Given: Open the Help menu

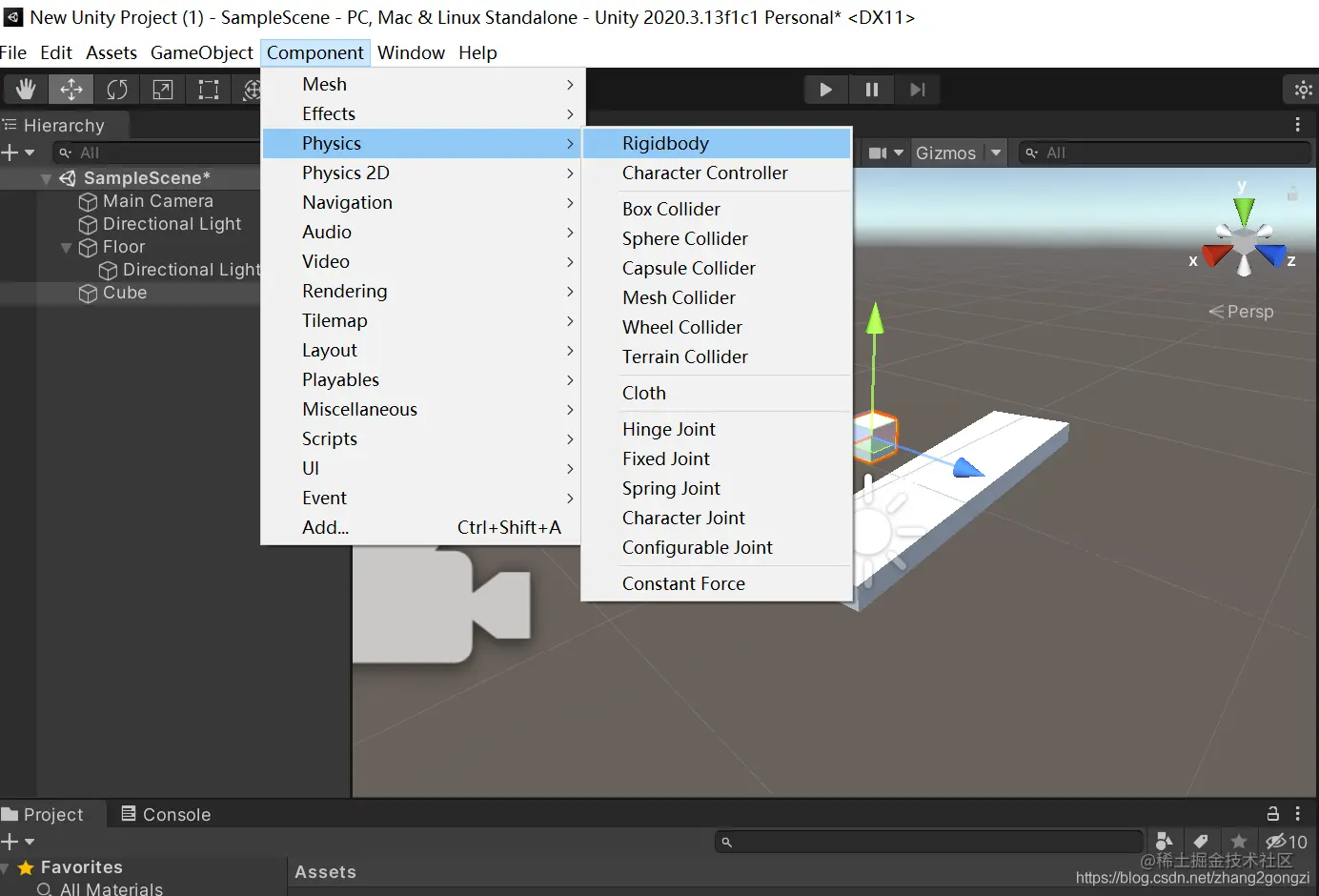Looking at the screenshot, I should pyautogui.click(x=477, y=52).
